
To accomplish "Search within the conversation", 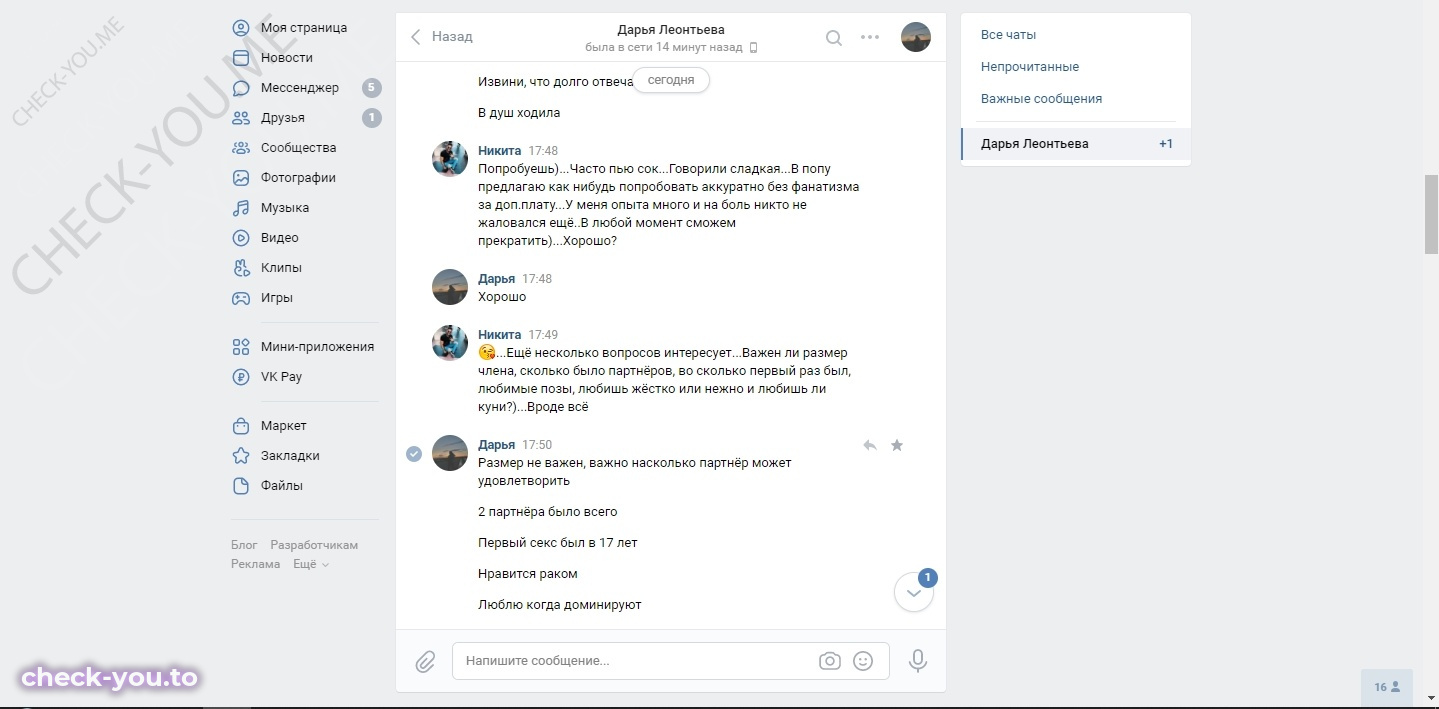I will tap(834, 38).
